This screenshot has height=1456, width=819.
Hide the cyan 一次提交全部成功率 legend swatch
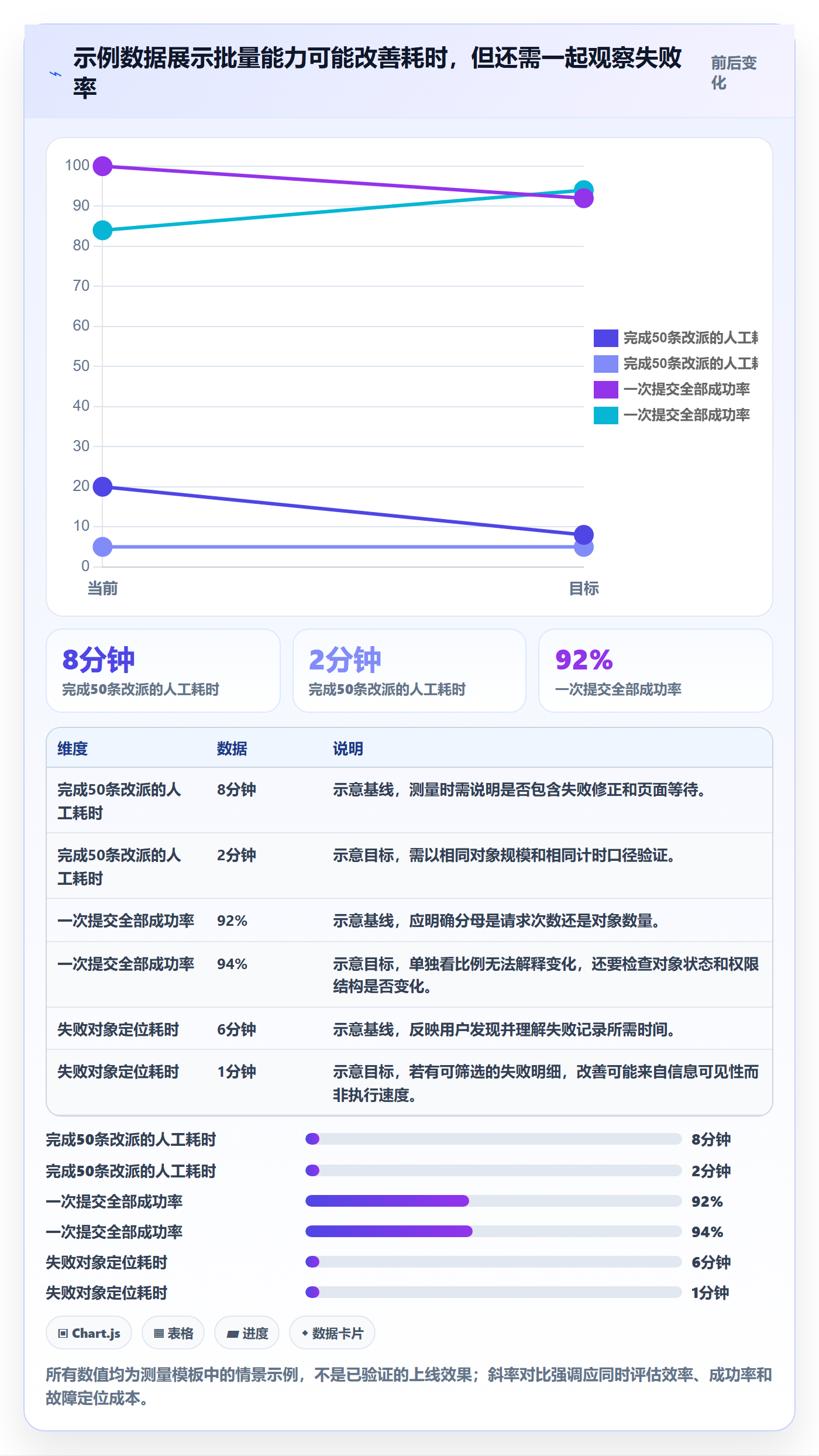pyautogui.click(x=605, y=415)
